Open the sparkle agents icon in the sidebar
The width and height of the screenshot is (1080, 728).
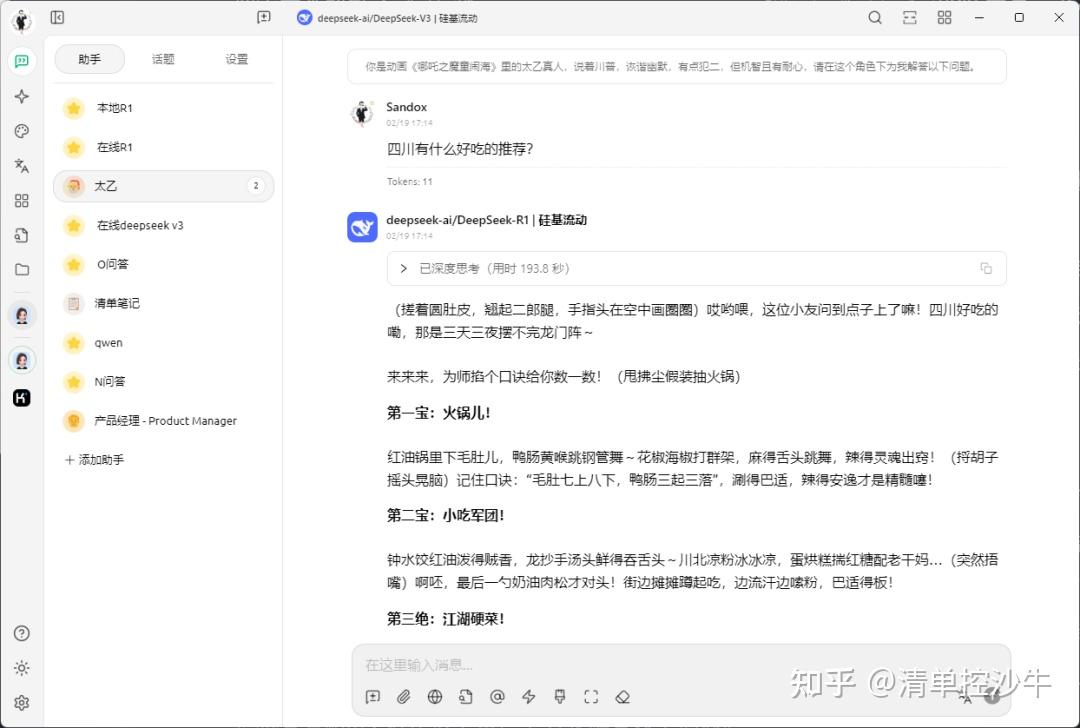[x=21, y=96]
